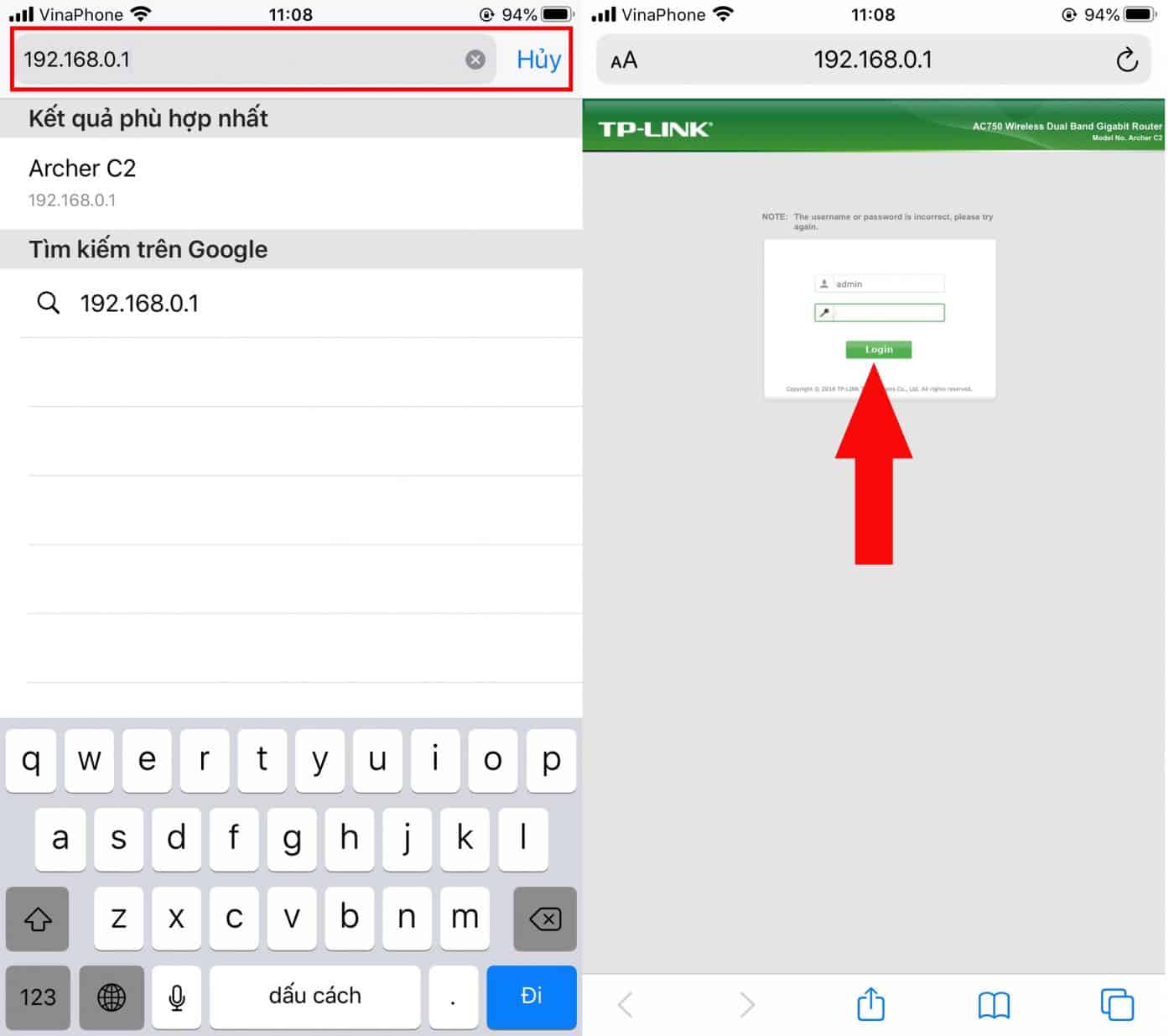Reload the page with the refresh icon
The height and width of the screenshot is (1036, 1174).
[x=1126, y=60]
